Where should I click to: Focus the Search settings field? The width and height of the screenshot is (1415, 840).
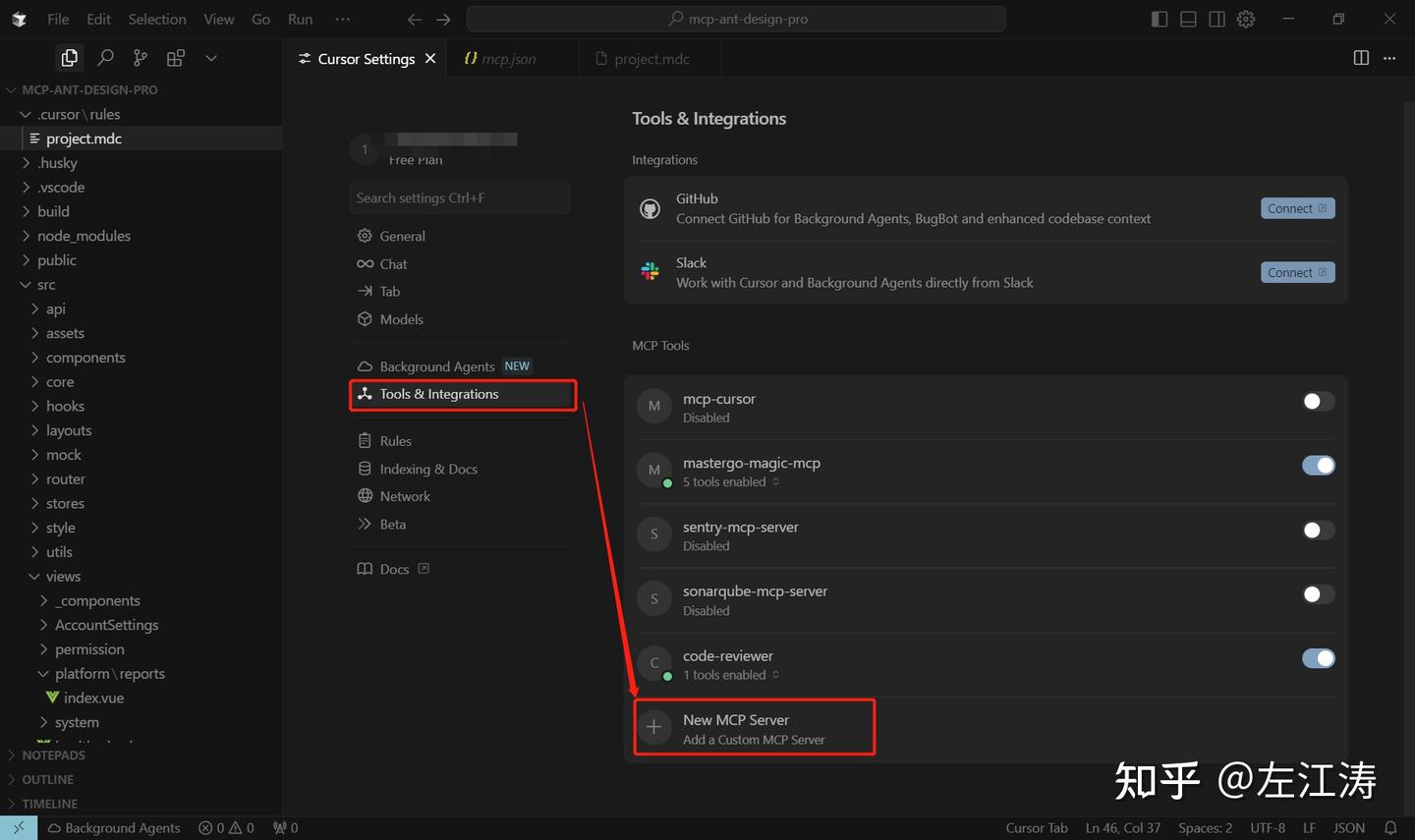click(x=460, y=197)
